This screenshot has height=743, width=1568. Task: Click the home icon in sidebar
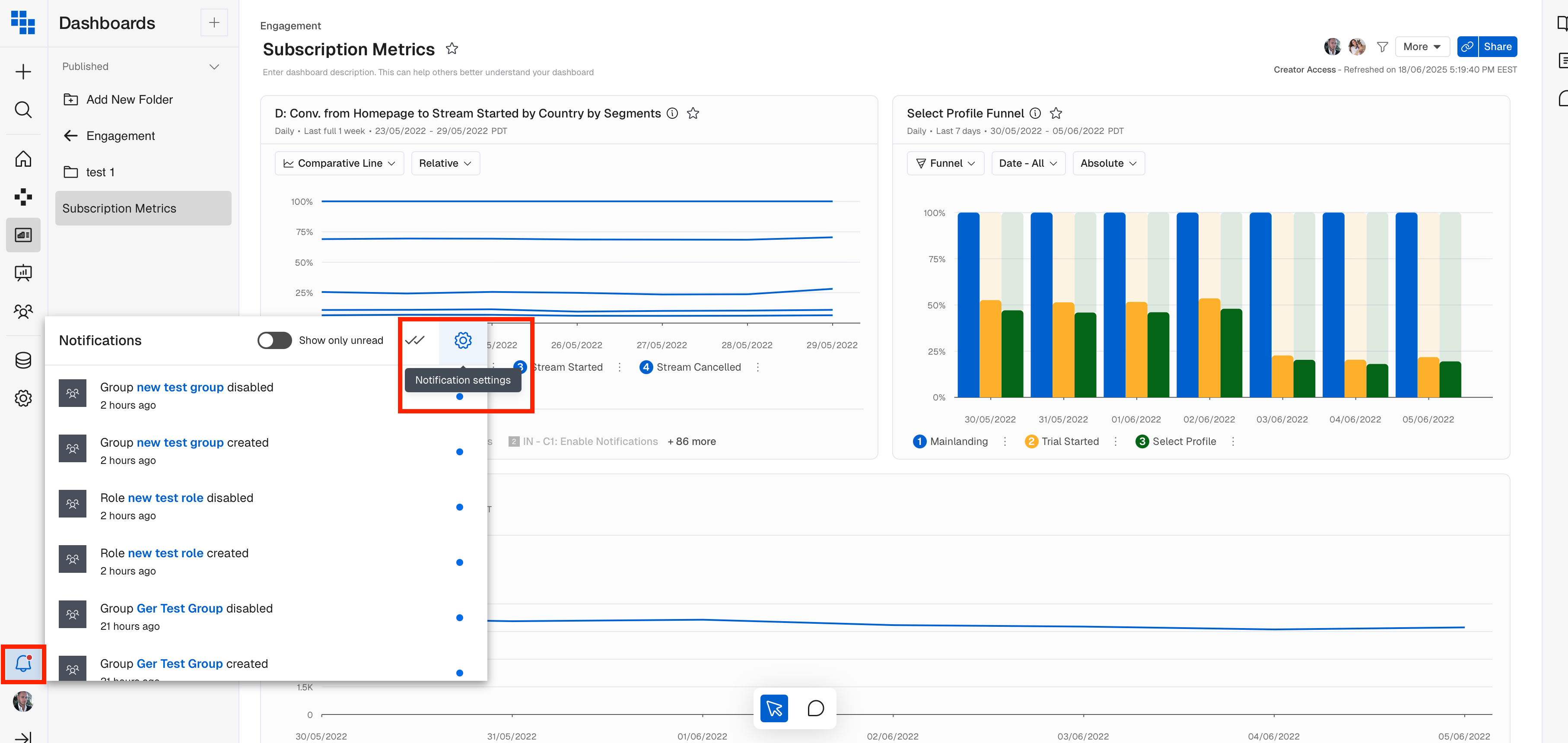click(23, 159)
